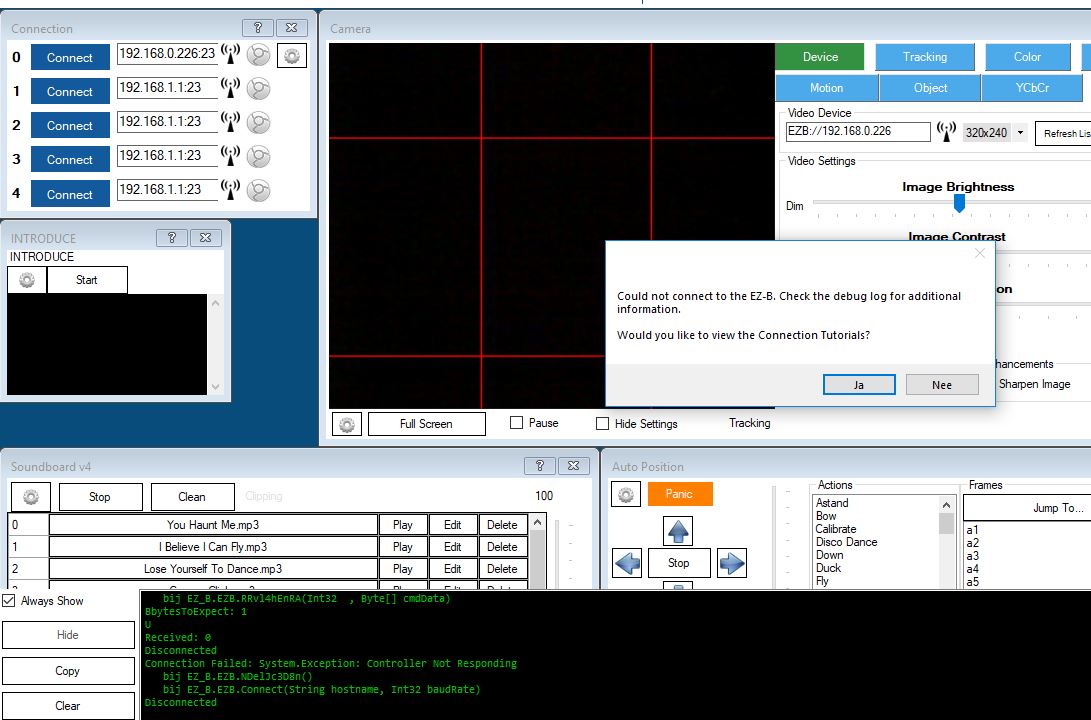Open help for INTRODUCE panel
Image resolution: width=1091 pixels, height=720 pixels.
(172, 238)
